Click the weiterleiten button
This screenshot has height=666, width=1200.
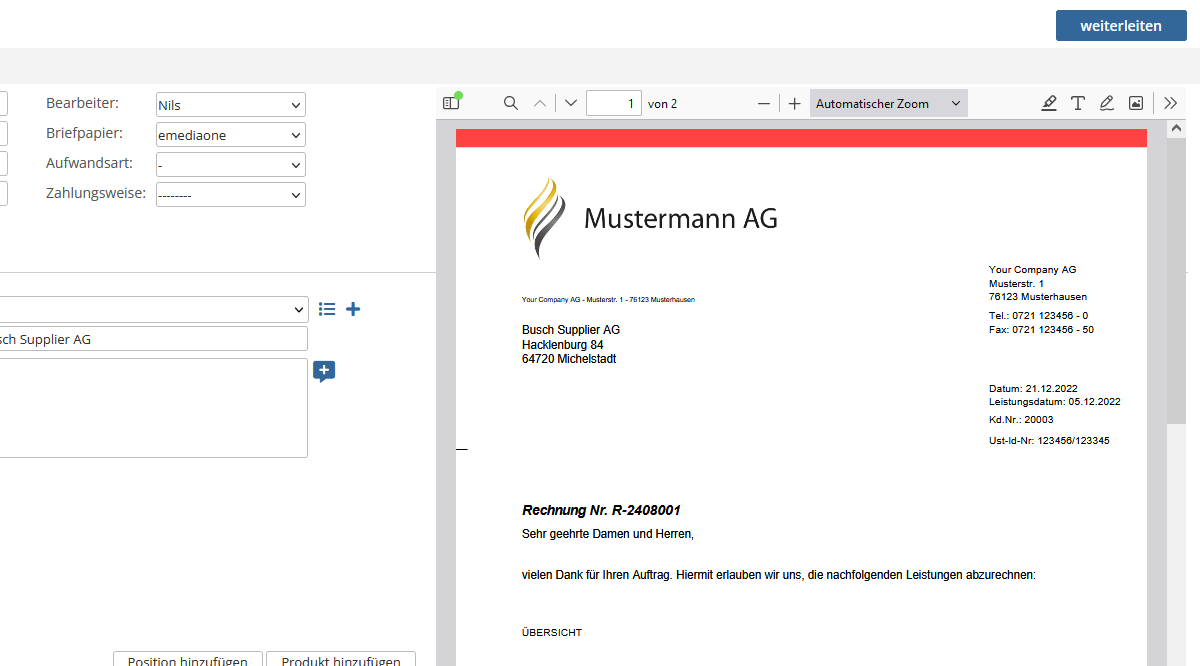(x=1121, y=26)
